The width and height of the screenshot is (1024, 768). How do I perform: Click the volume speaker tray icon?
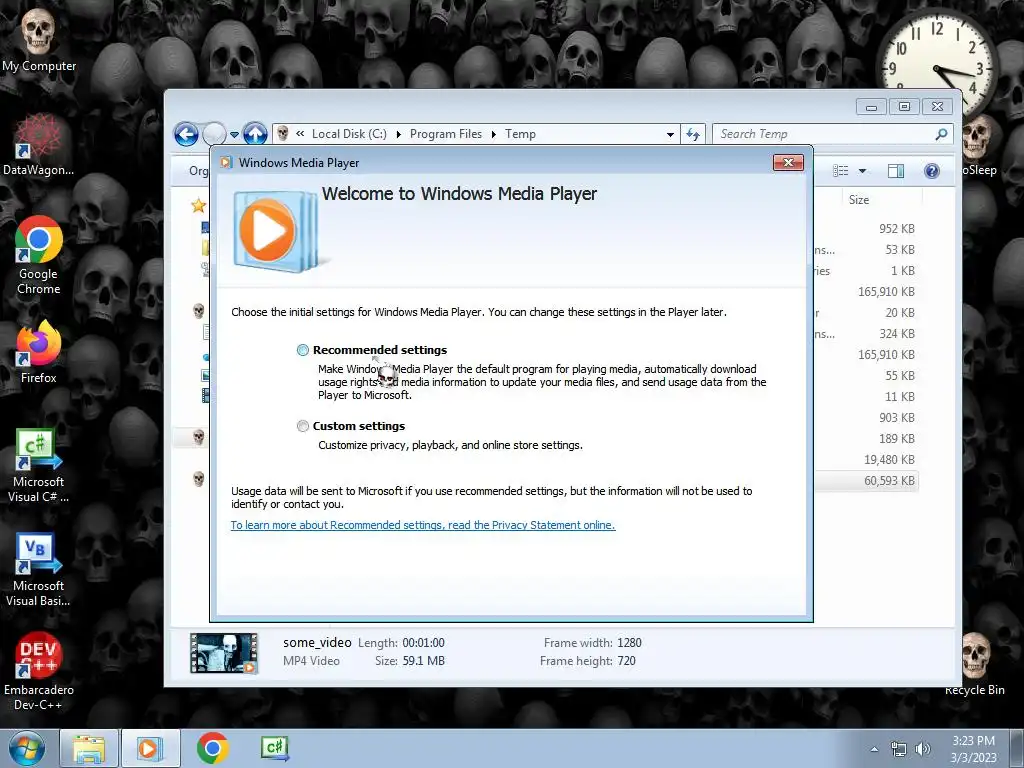[922, 749]
